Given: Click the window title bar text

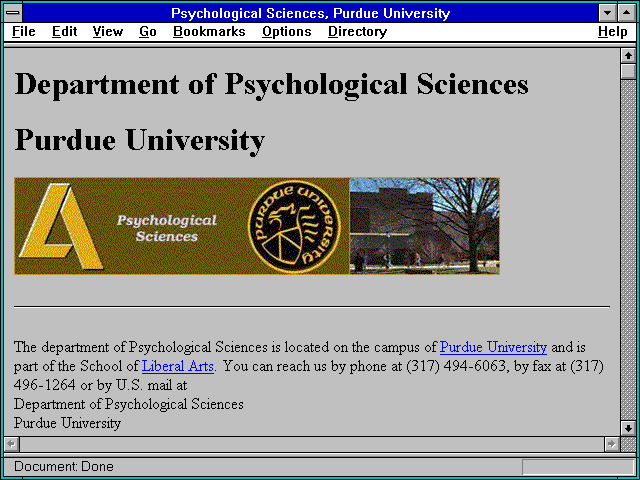Looking at the screenshot, I should click(x=310, y=13).
